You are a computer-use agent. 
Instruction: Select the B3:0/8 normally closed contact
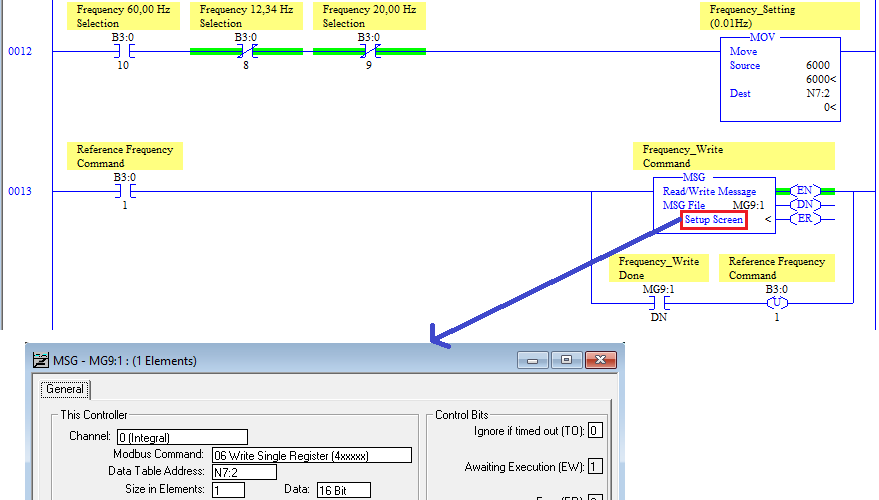coord(246,52)
